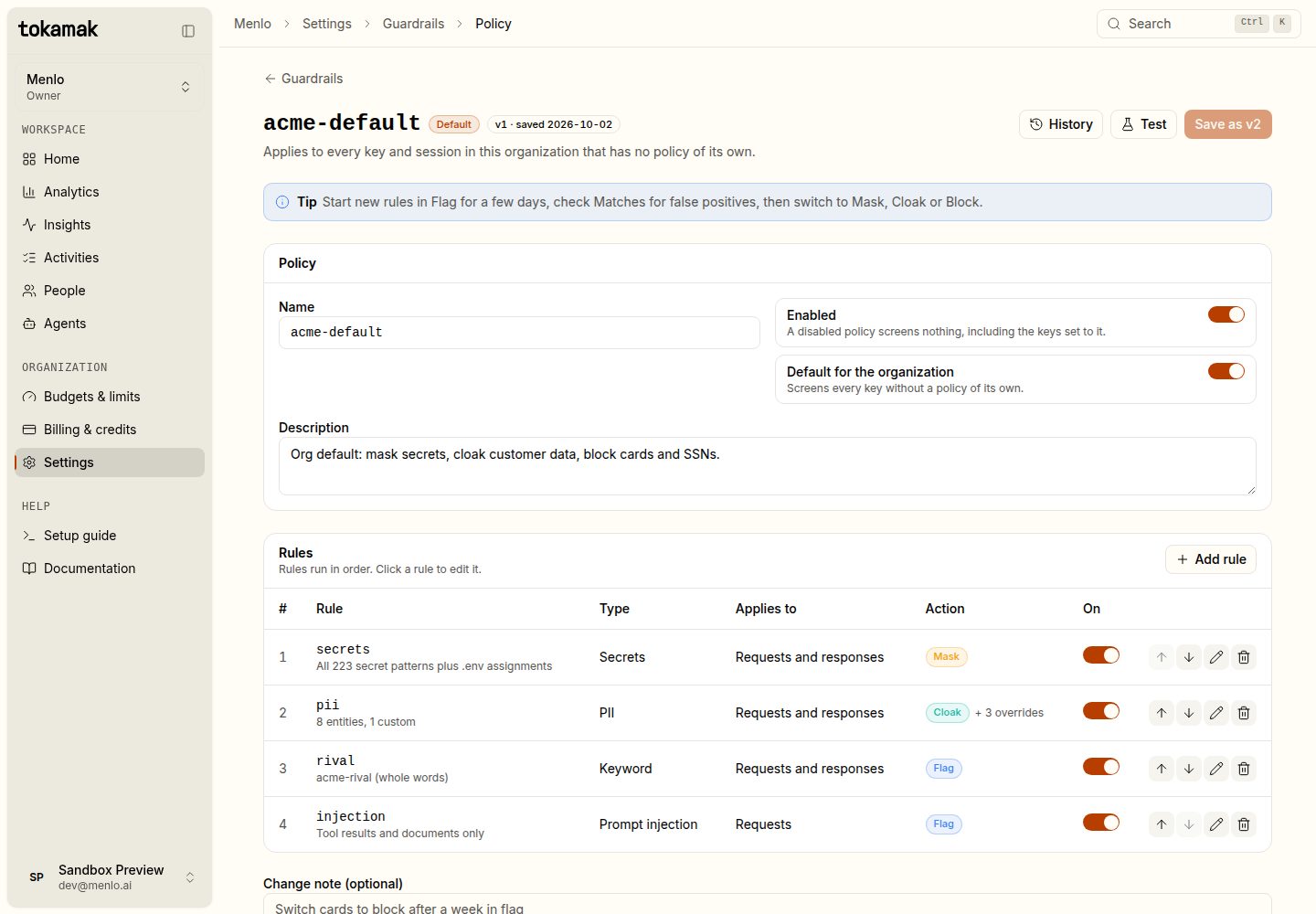Click the Description text area

[767, 466]
